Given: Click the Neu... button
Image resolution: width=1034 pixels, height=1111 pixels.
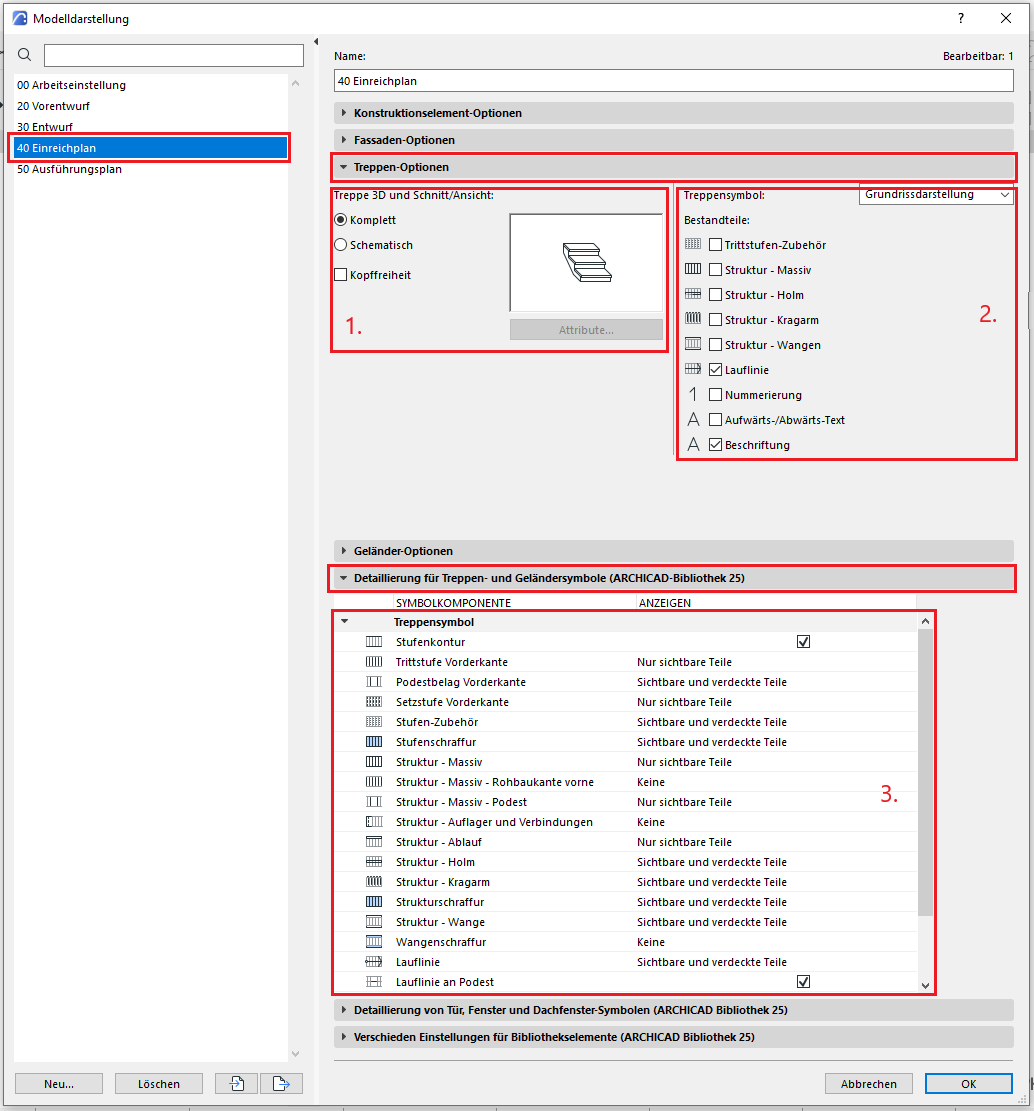Looking at the screenshot, I should (x=59, y=1083).
